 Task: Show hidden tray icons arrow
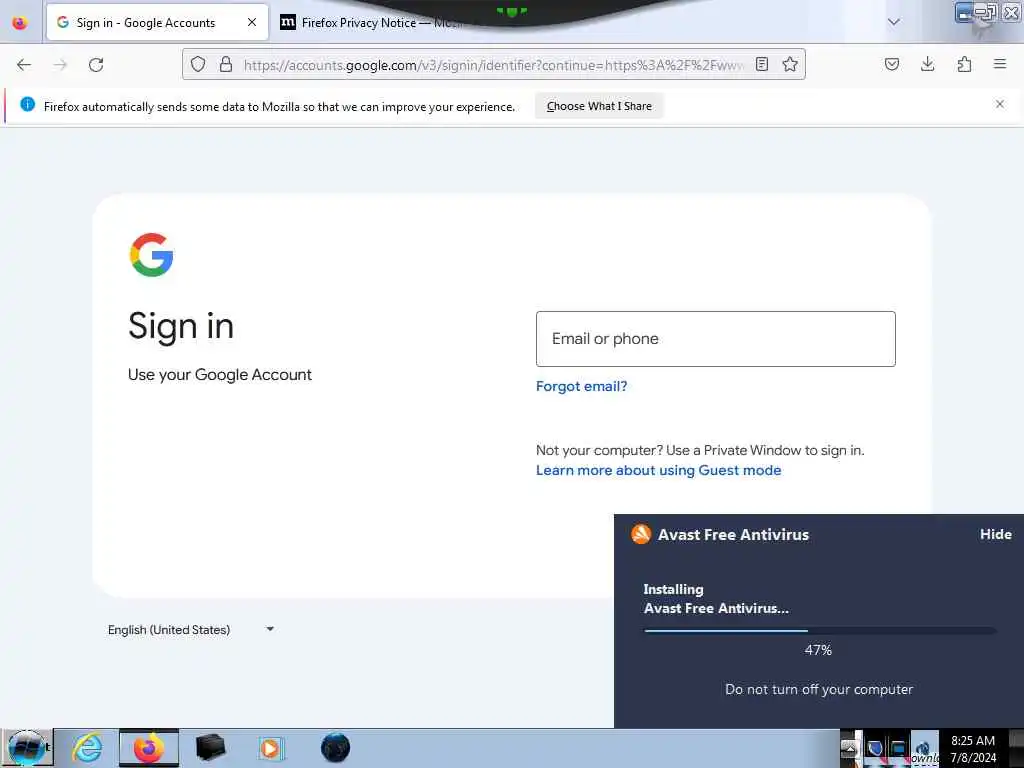point(848,748)
